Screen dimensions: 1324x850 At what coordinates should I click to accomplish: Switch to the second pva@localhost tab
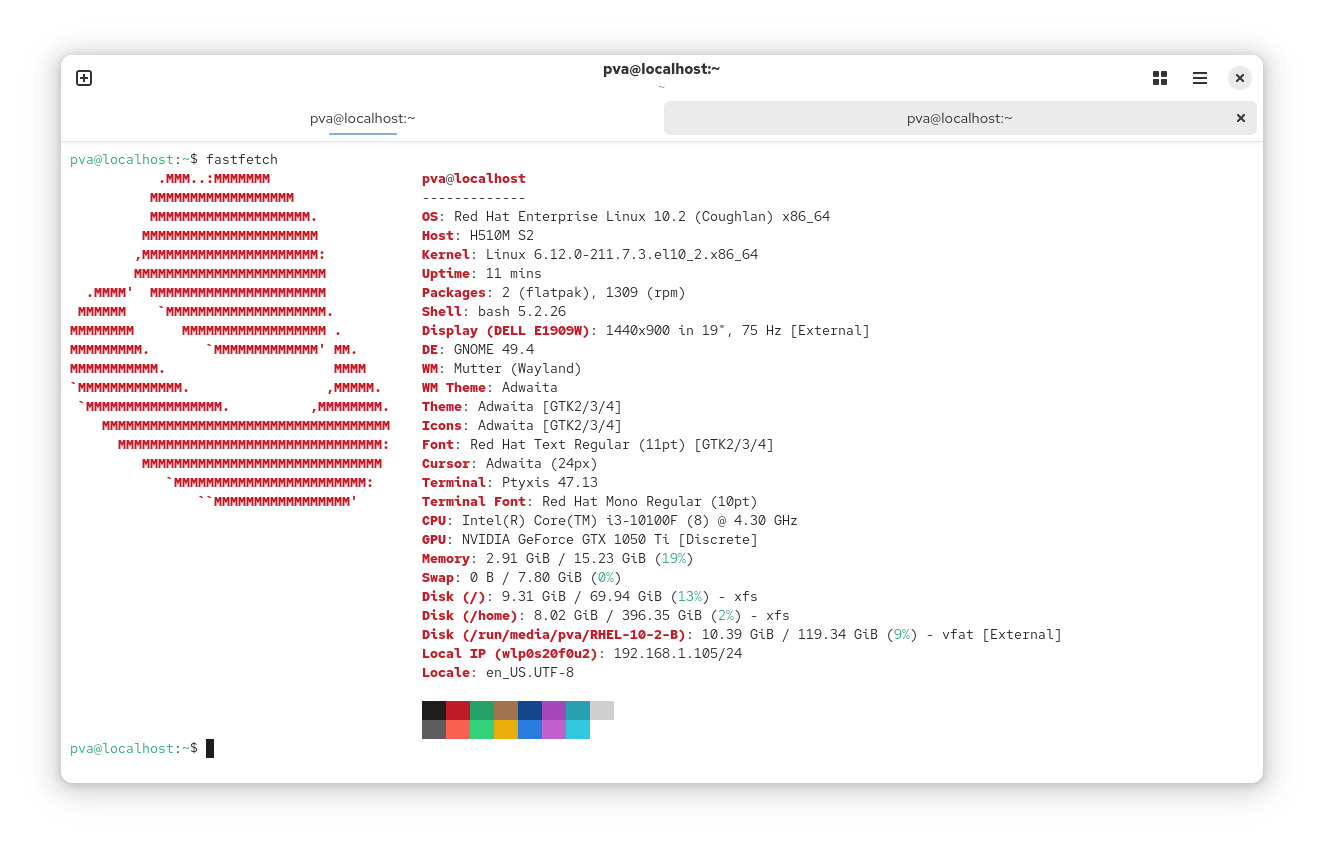(960, 118)
